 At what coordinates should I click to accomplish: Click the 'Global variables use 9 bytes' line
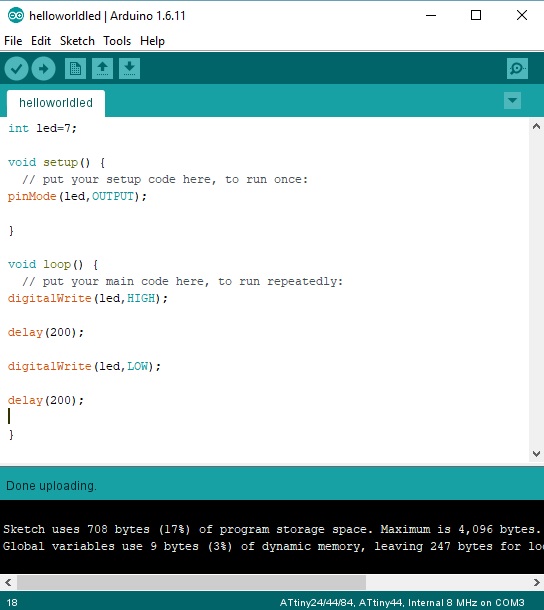pyautogui.click(x=273, y=547)
